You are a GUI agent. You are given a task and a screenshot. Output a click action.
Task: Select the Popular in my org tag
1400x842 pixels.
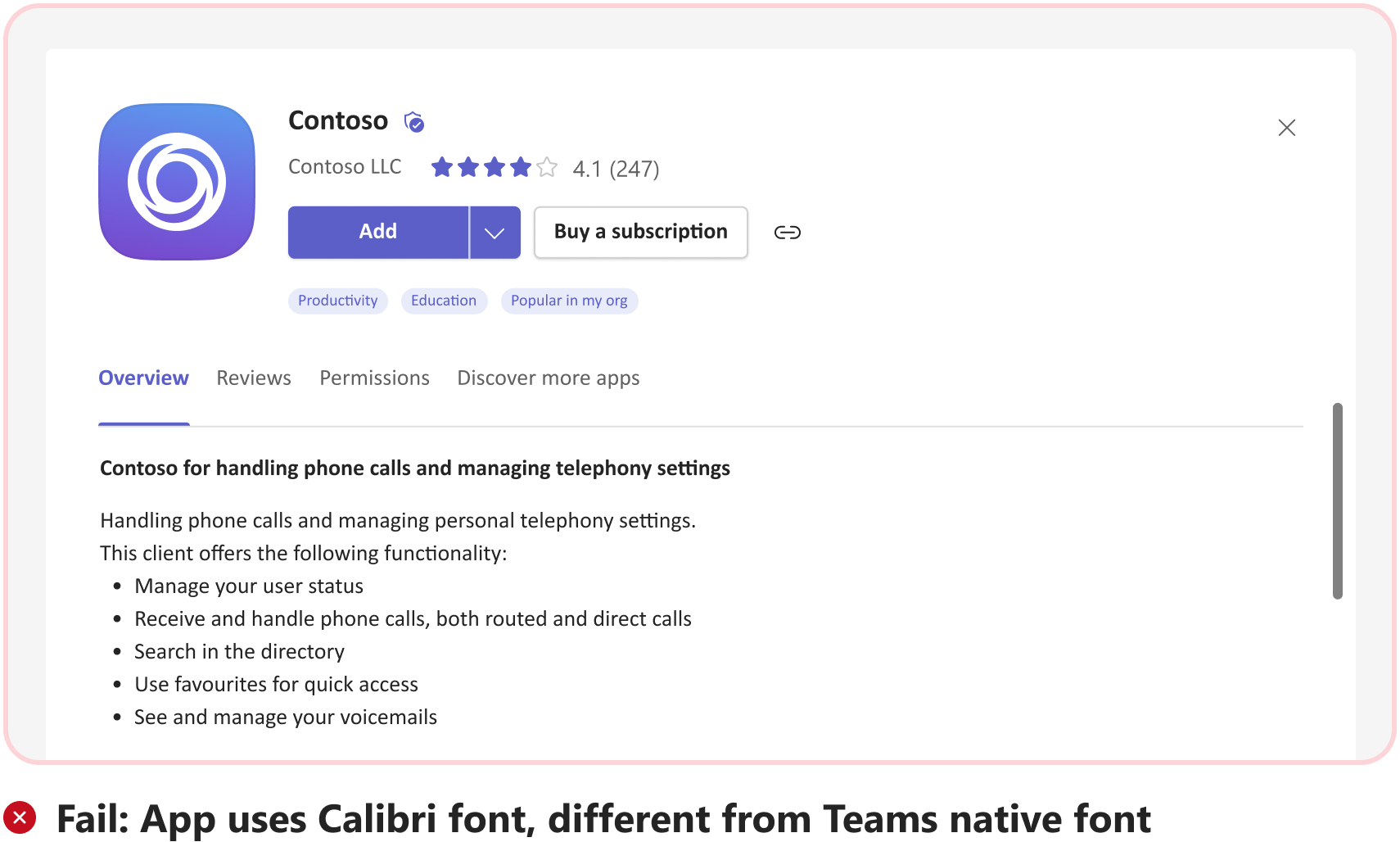[x=569, y=301]
